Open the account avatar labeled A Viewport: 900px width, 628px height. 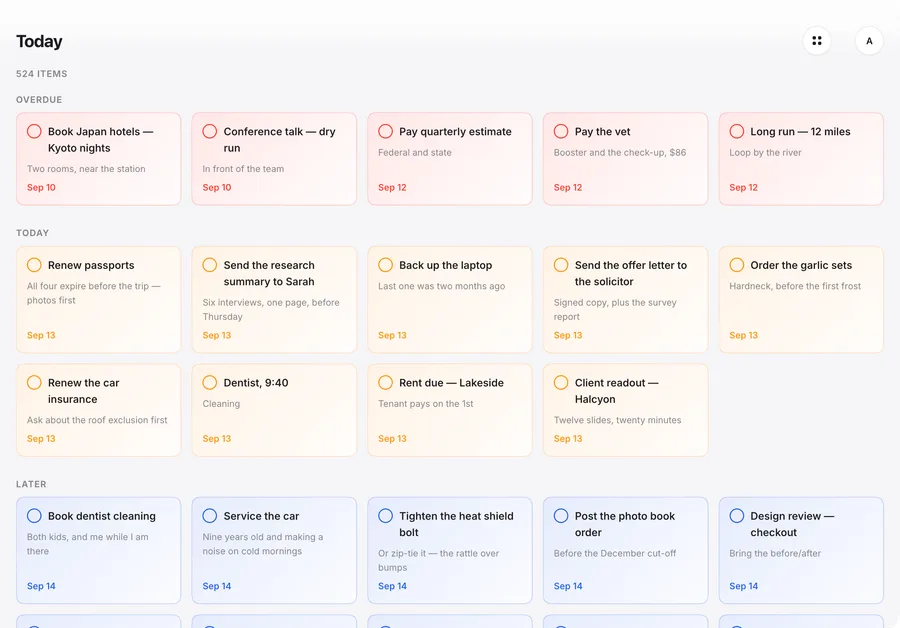tap(869, 41)
